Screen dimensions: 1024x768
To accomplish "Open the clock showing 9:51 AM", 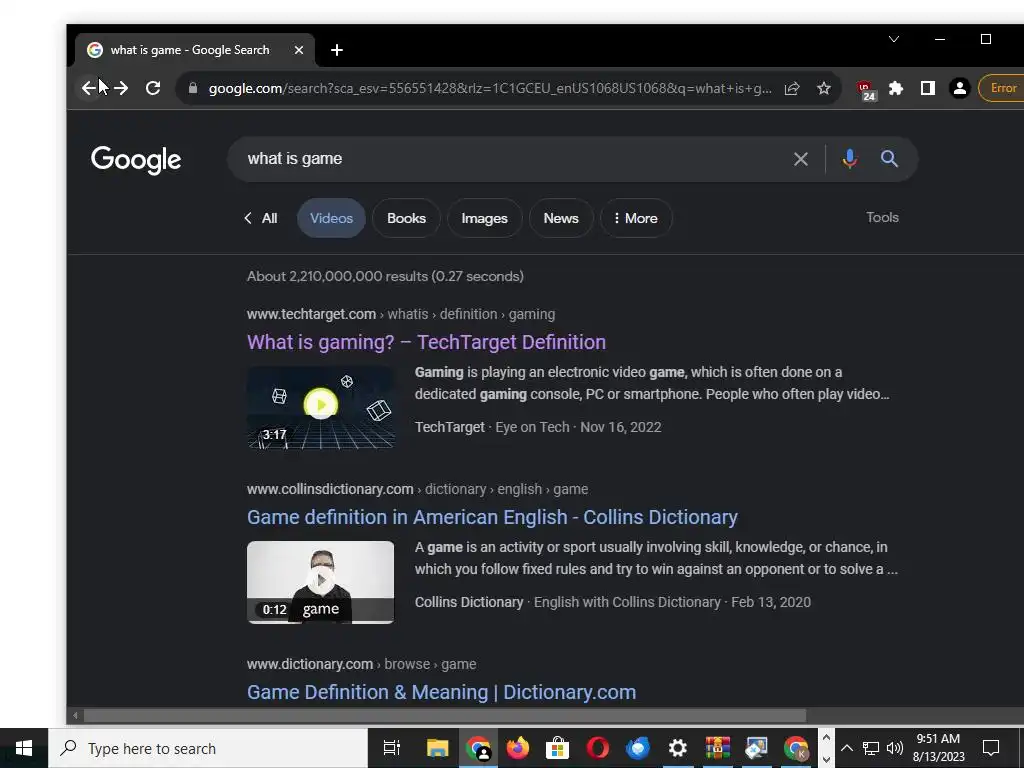I will [x=938, y=748].
